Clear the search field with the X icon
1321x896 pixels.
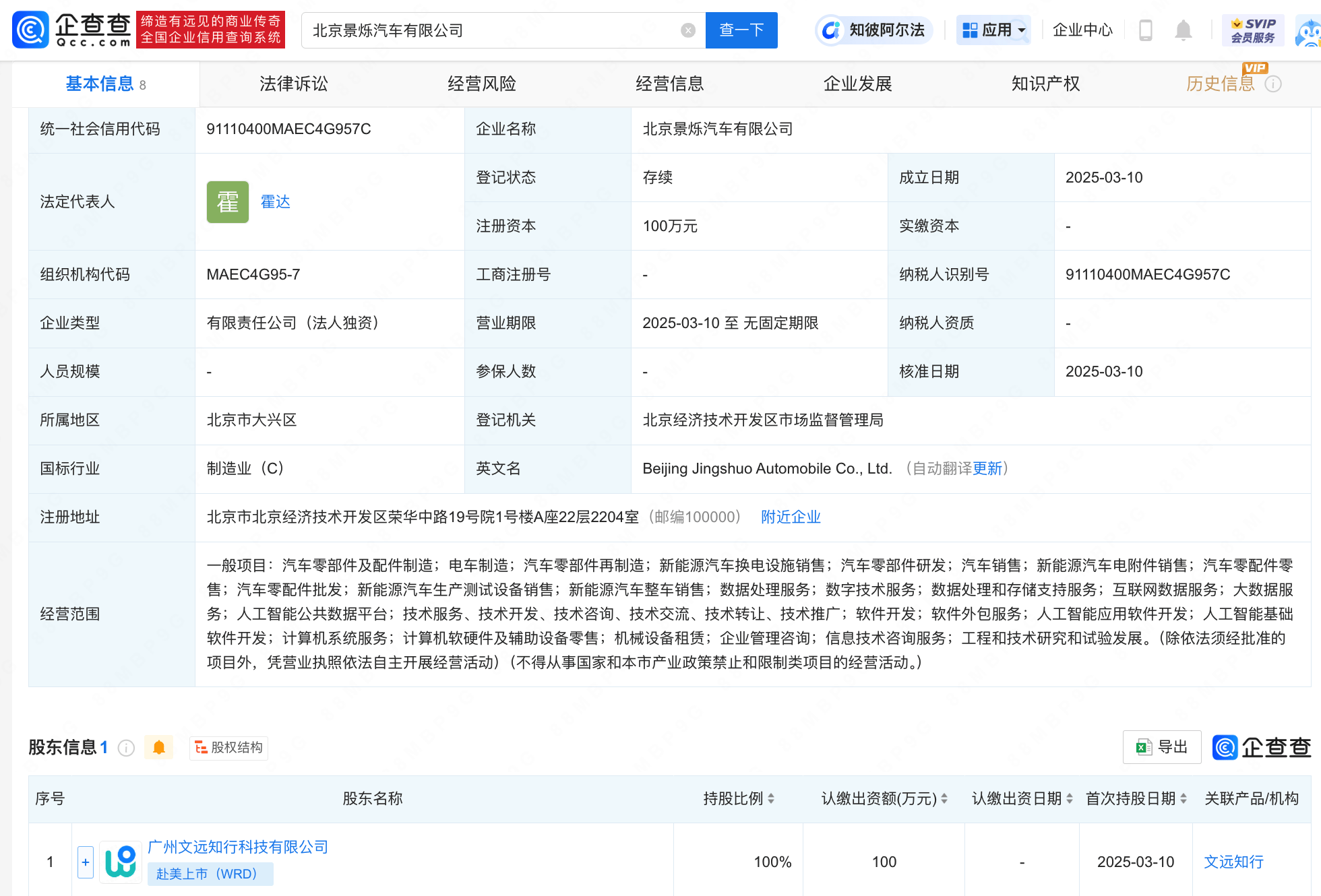click(688, 30)
